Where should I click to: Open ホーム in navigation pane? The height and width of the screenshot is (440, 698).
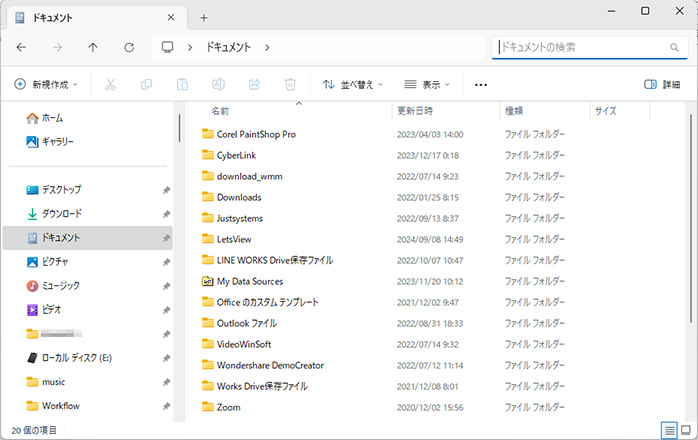click(x=88, y=118)
